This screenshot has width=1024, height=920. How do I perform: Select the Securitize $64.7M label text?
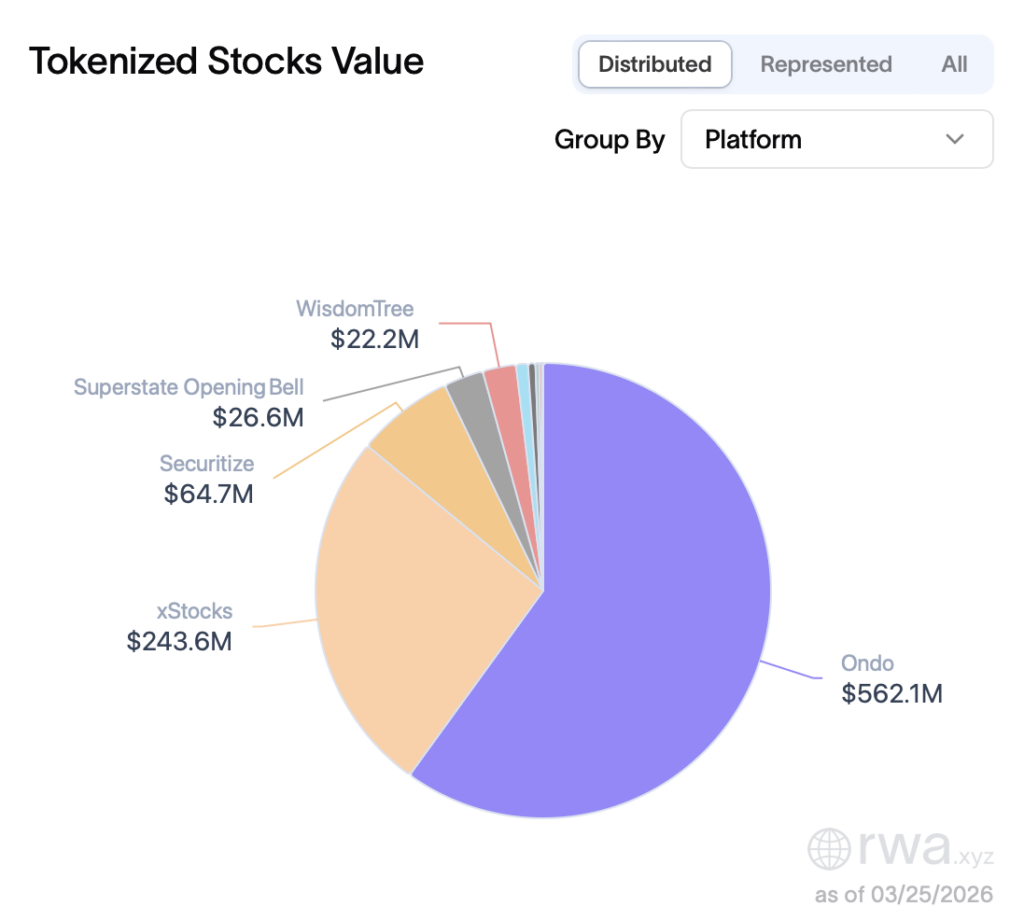(208, 494)
